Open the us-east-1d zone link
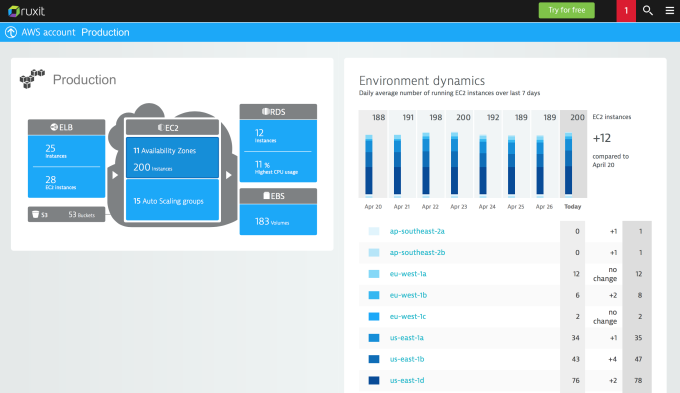 tap(407, 380)
